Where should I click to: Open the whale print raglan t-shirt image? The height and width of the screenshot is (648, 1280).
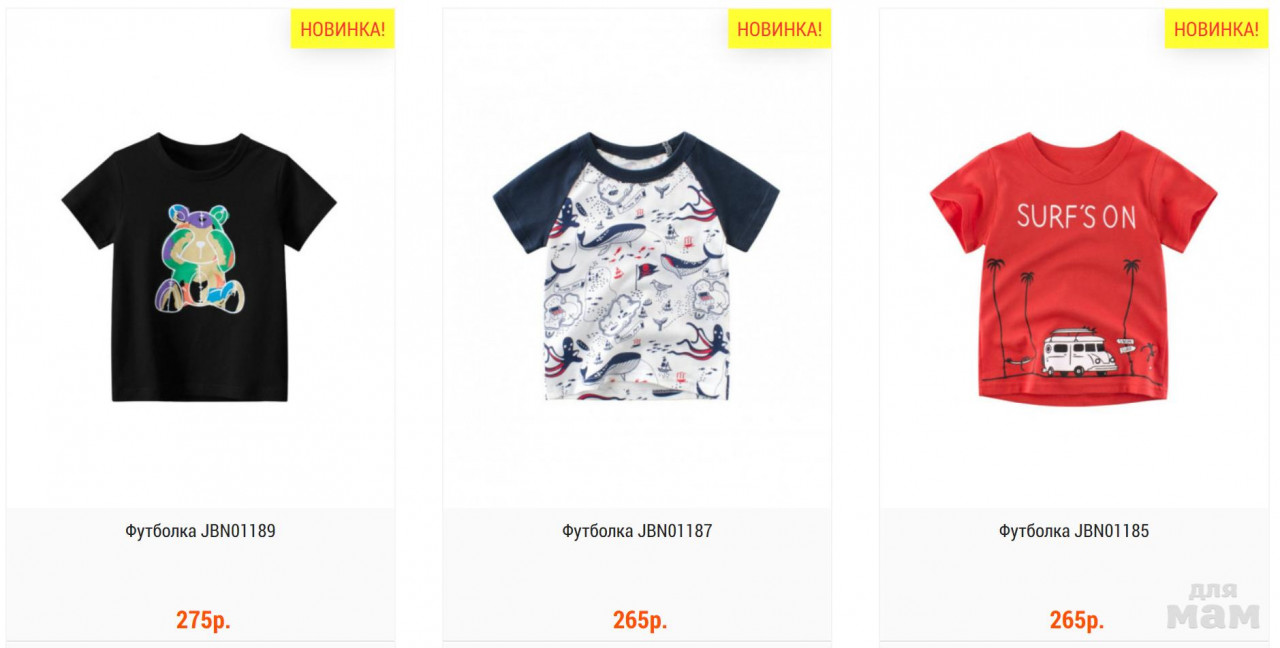[x=636, y=265]
